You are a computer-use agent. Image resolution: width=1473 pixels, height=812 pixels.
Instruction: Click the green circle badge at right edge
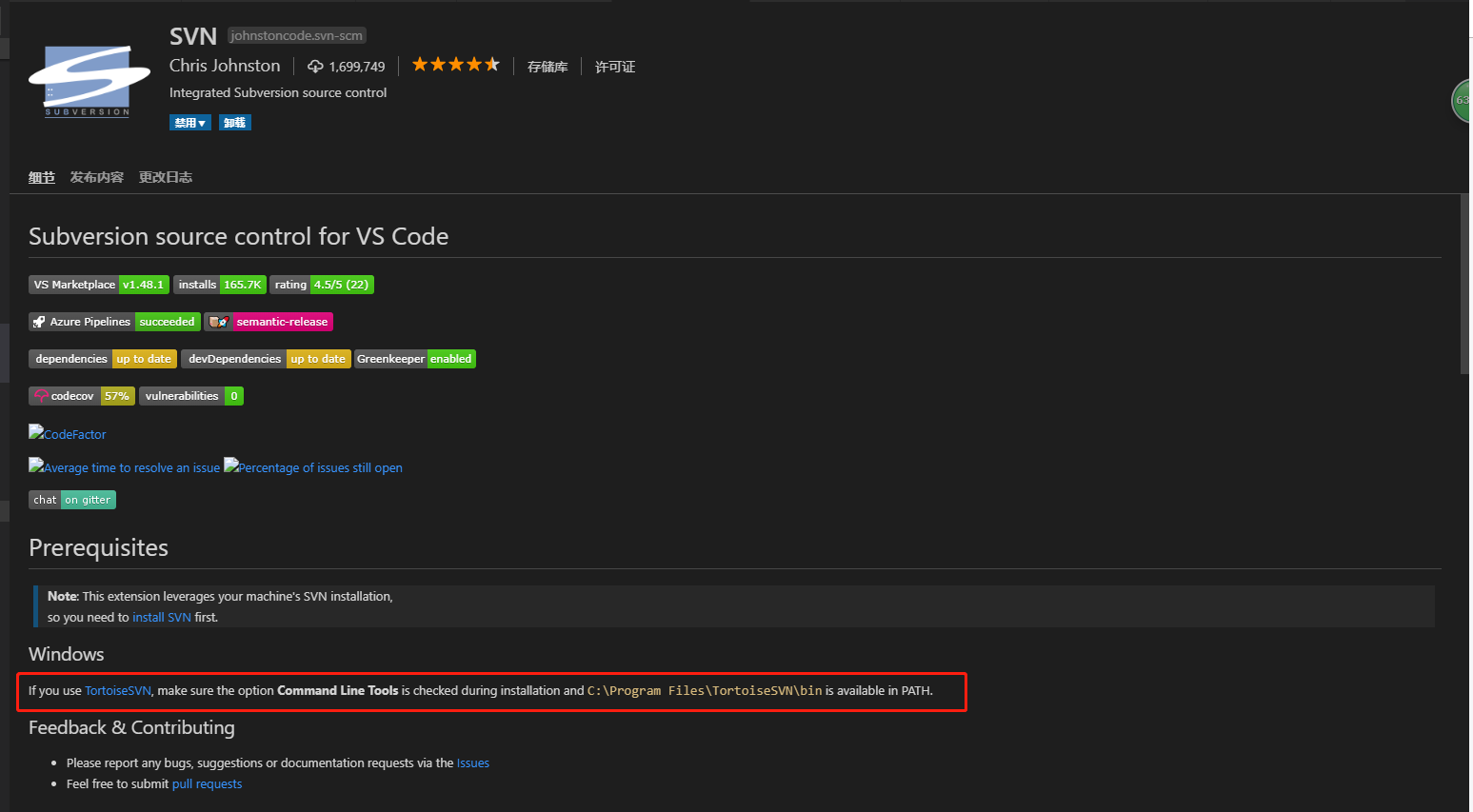click(1462, 100)
